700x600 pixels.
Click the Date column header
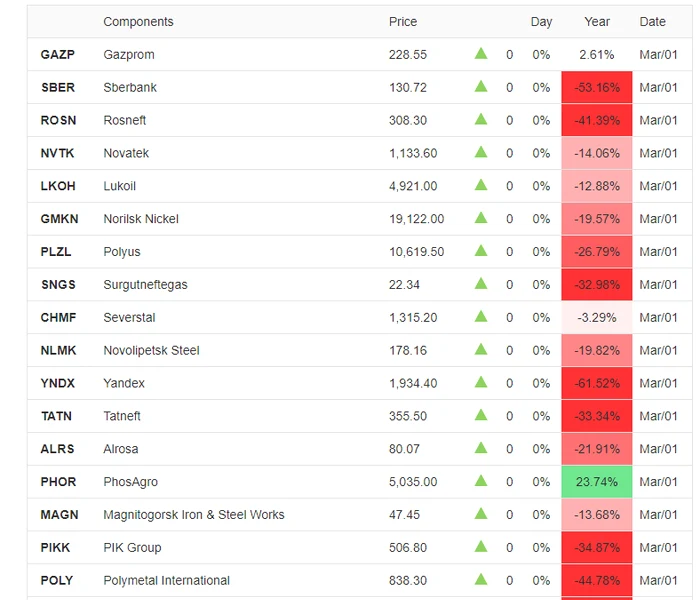coord(653,22)
